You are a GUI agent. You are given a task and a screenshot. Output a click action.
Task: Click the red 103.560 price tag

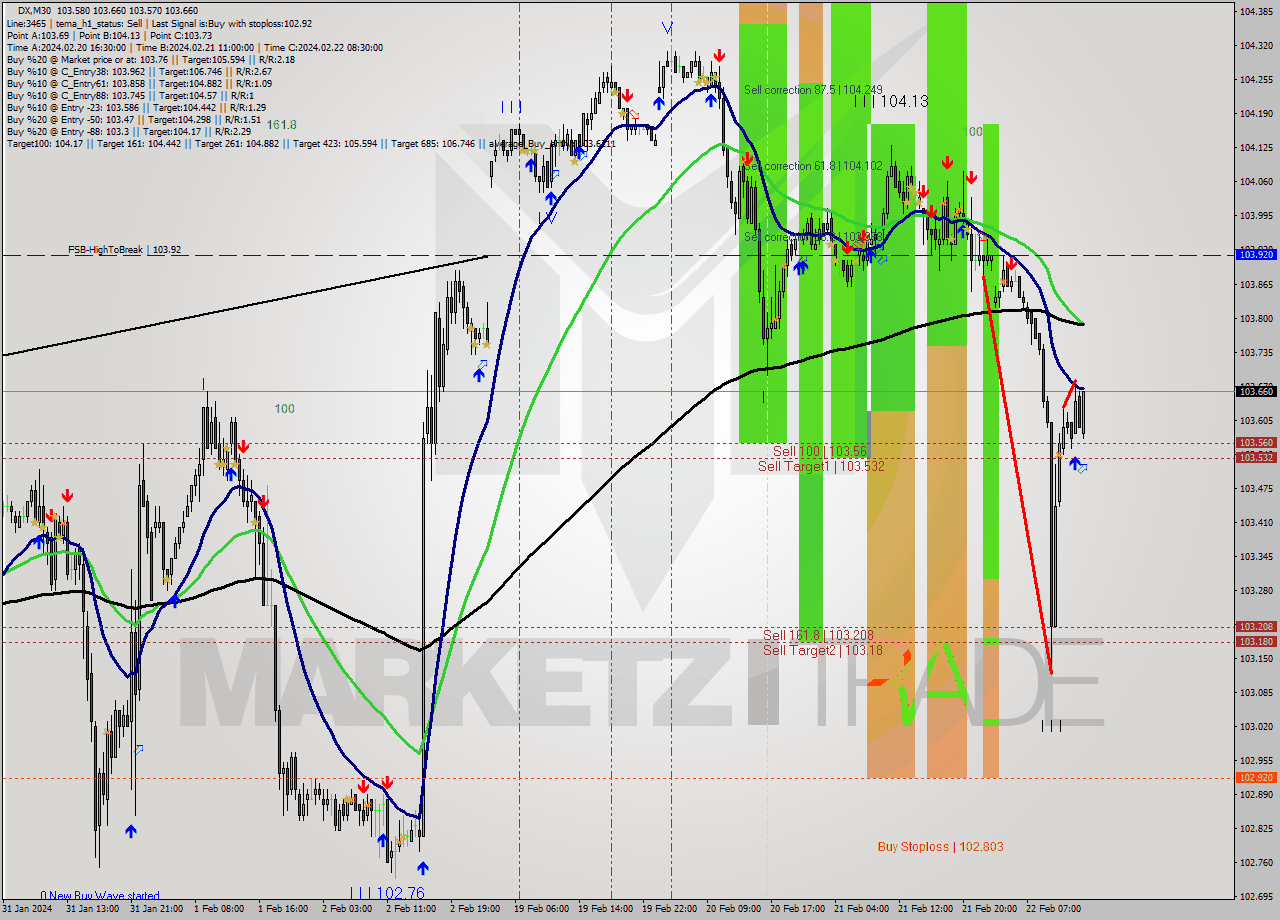(x=1256, y=443)
